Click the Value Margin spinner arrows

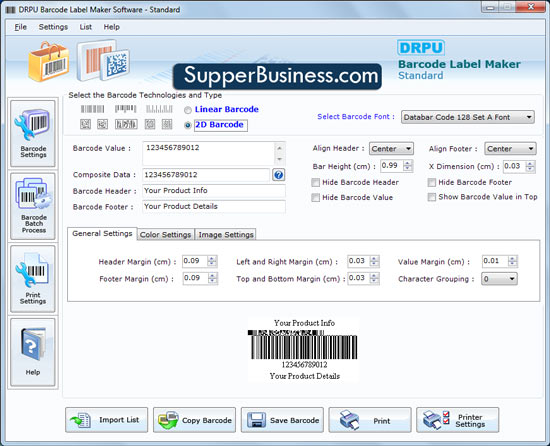pos(513,261)
